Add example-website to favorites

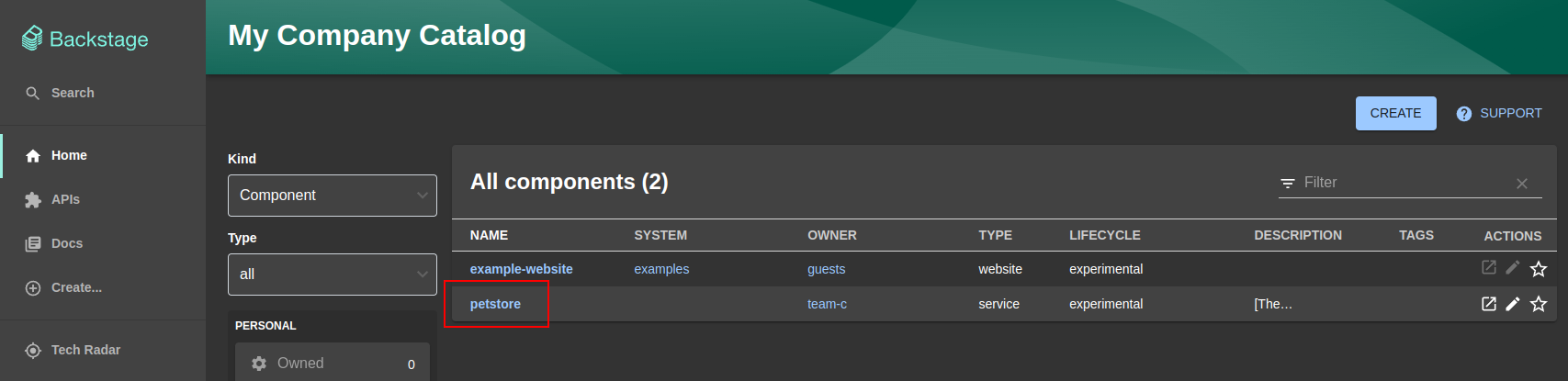pyautogui.click(x=1539, y=269)
